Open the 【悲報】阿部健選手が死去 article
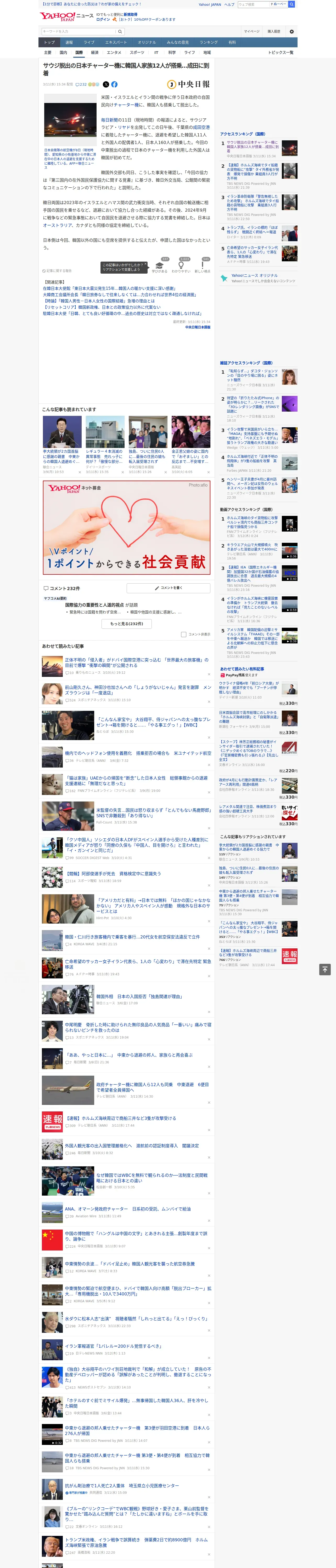 point(113,873)
